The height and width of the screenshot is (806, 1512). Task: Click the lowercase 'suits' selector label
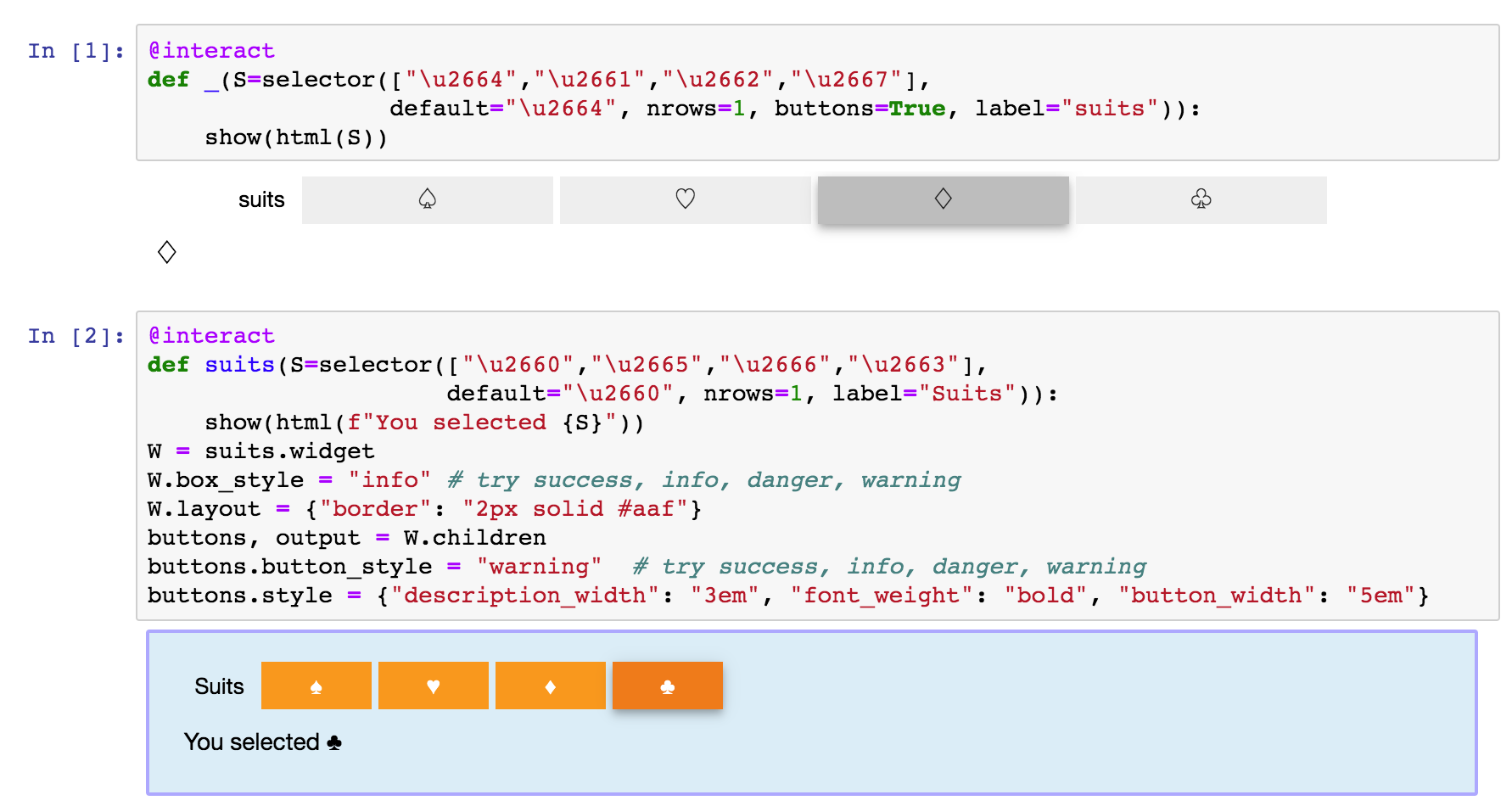(261, 200)
